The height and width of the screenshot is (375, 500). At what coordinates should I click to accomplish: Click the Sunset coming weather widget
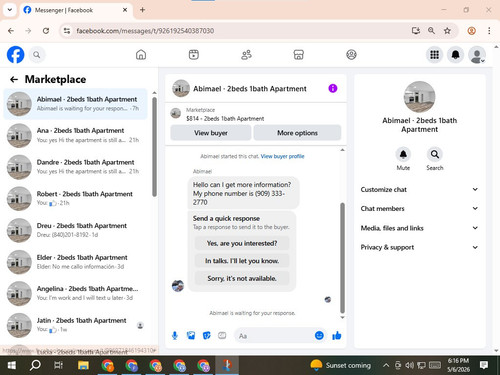(340, 365)
